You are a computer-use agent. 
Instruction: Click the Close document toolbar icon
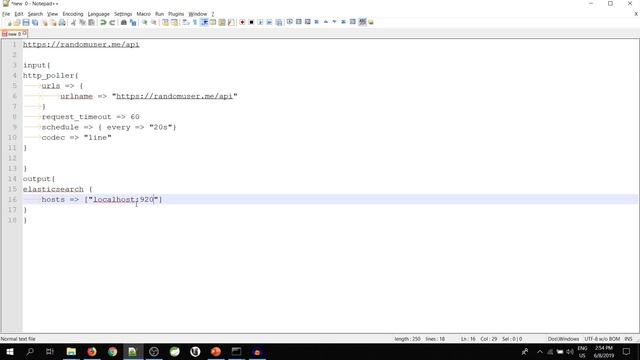pyautogui.click(x=44, y=22)
